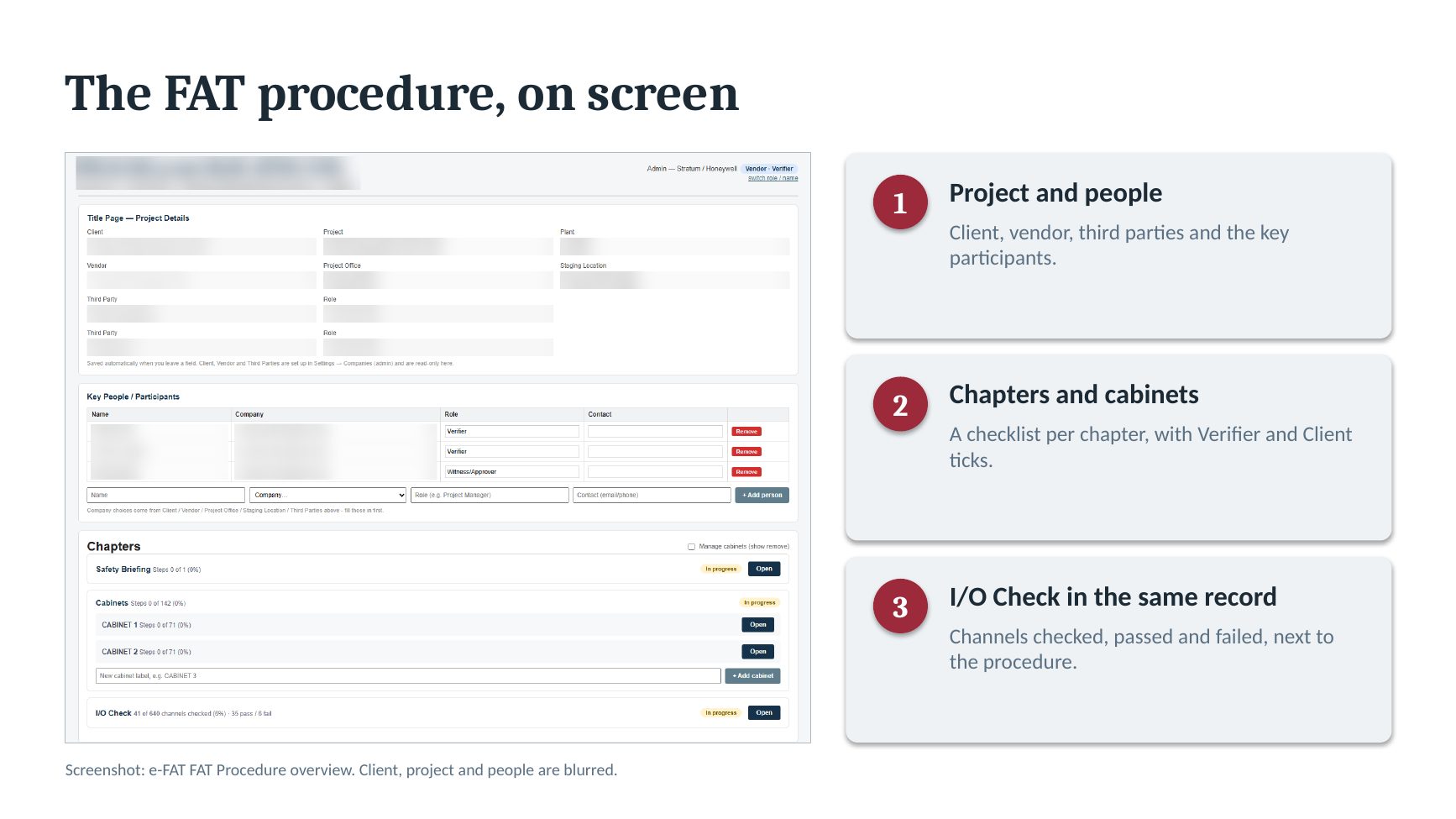This screenshot has width=1456, height=819.
Task: Open the I/O Check chapter
Action: click(764, 713)
